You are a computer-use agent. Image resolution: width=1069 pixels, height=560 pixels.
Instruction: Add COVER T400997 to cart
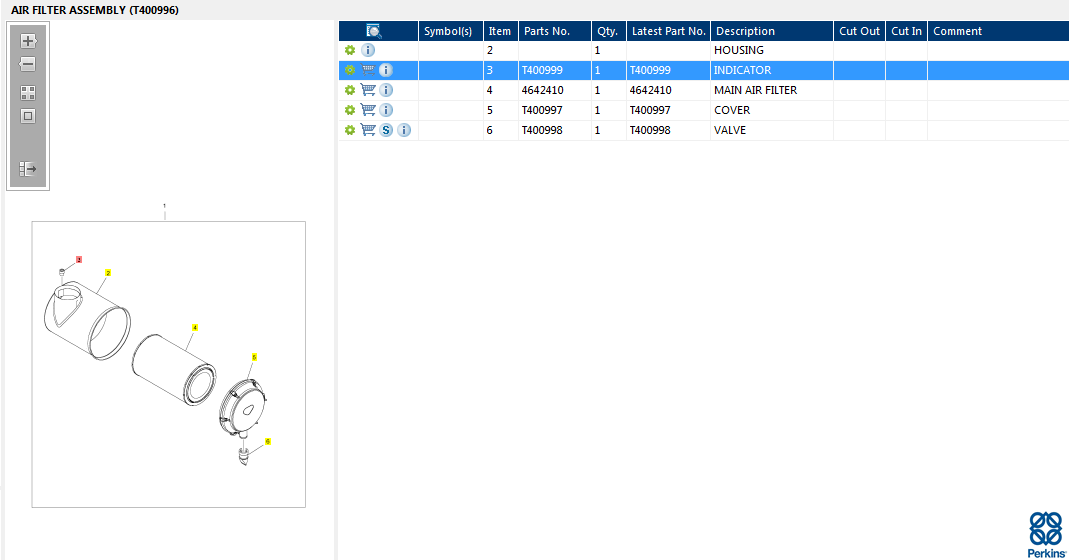tap(368, 109)
